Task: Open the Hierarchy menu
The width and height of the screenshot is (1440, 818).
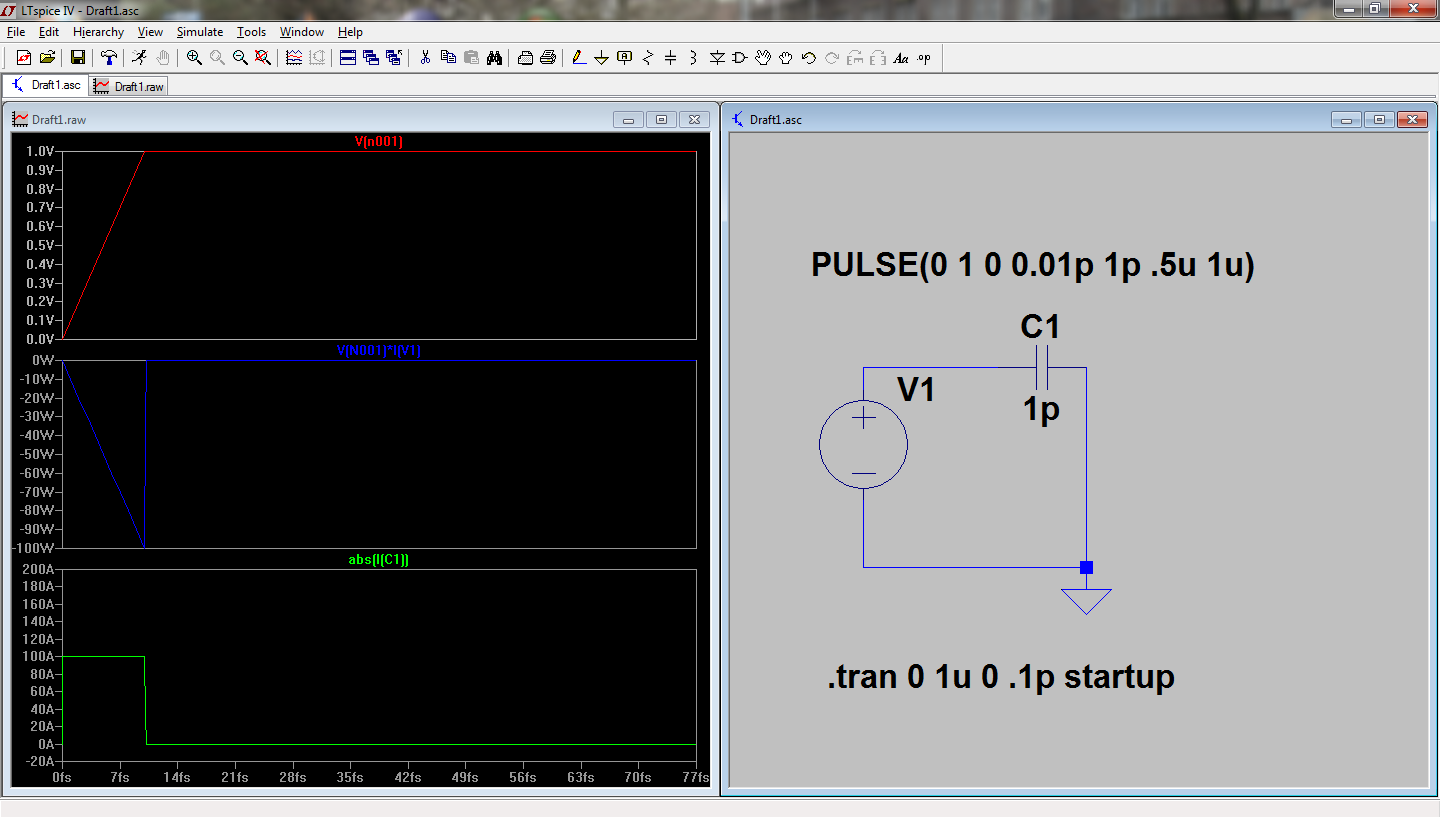Action: (99, 32)
